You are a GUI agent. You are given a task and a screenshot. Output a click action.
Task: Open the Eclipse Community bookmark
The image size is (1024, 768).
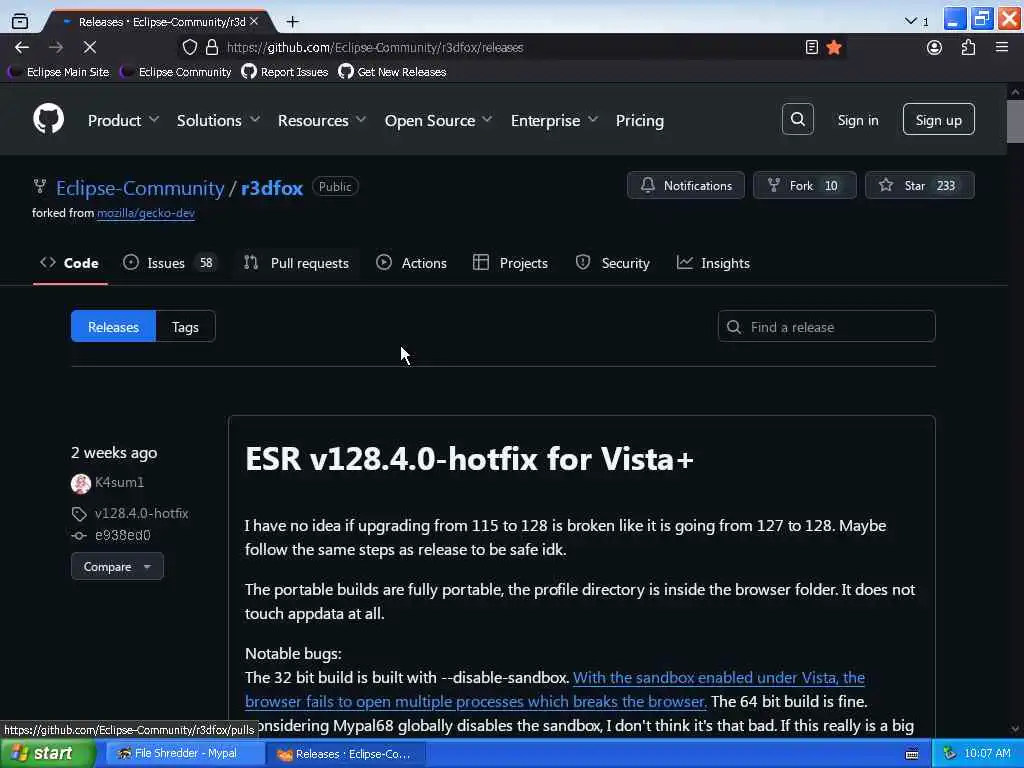[176, 72]
